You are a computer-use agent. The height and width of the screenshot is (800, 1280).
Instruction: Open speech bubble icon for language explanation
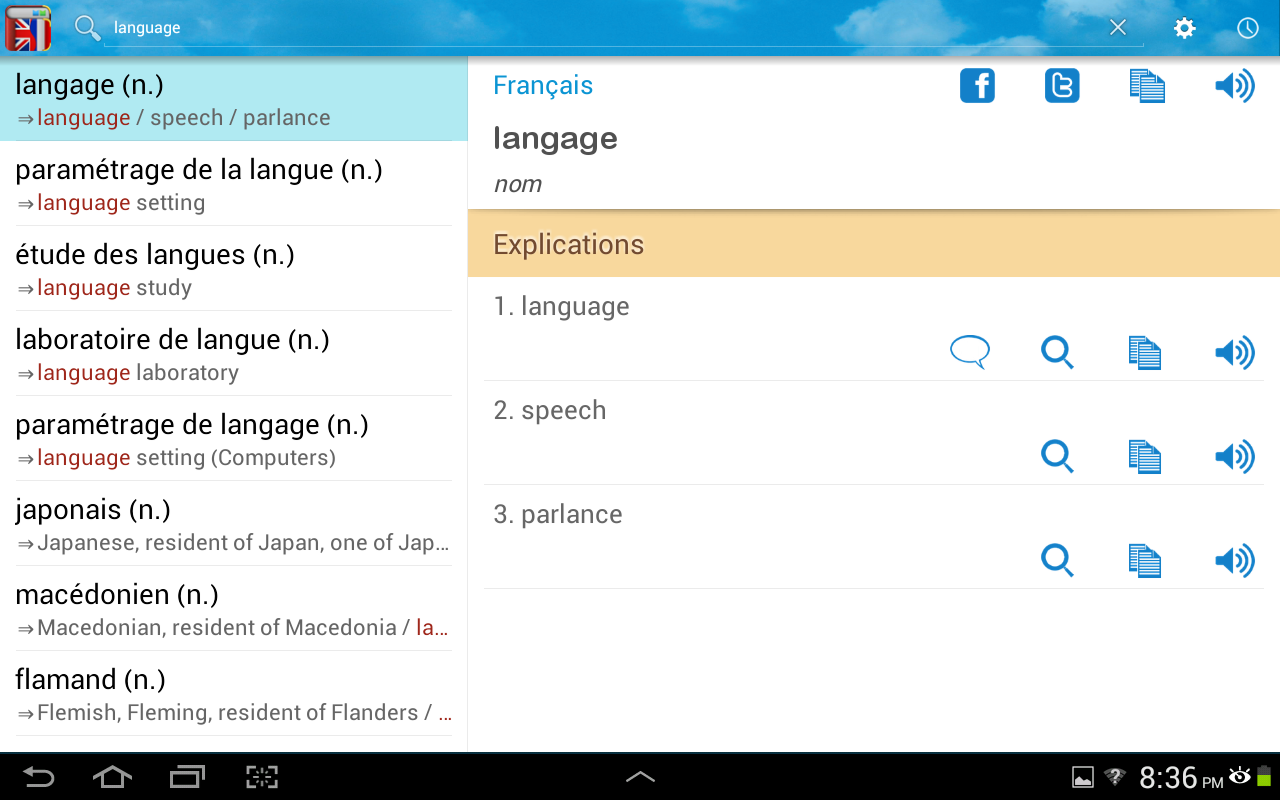(x=970, y=352)
